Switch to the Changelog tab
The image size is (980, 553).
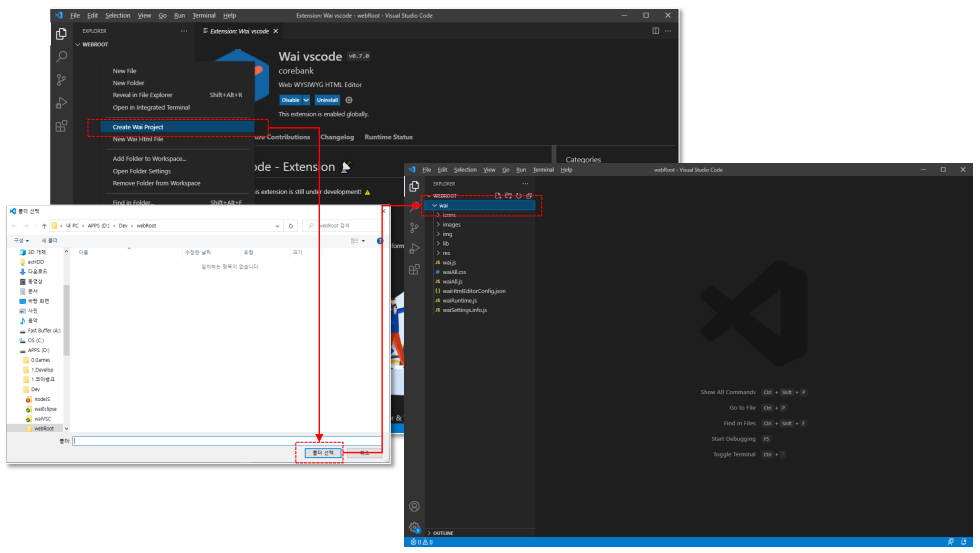[337, 137]
